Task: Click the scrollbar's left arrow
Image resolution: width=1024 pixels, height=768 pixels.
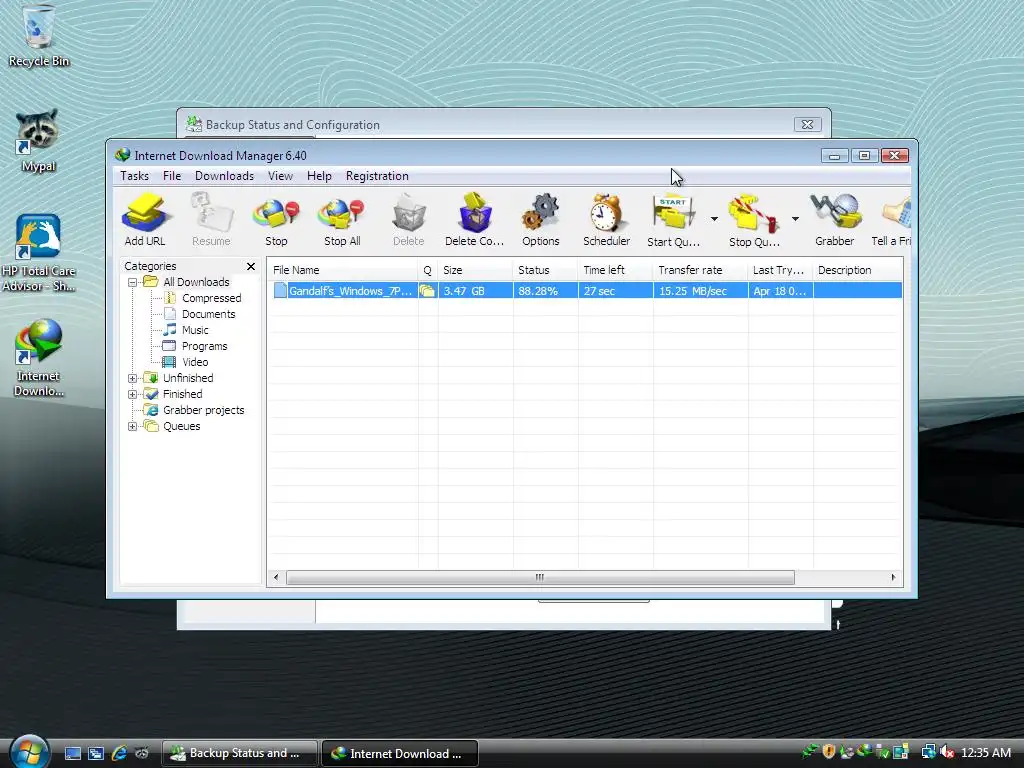Action: [x=276, y=577]
